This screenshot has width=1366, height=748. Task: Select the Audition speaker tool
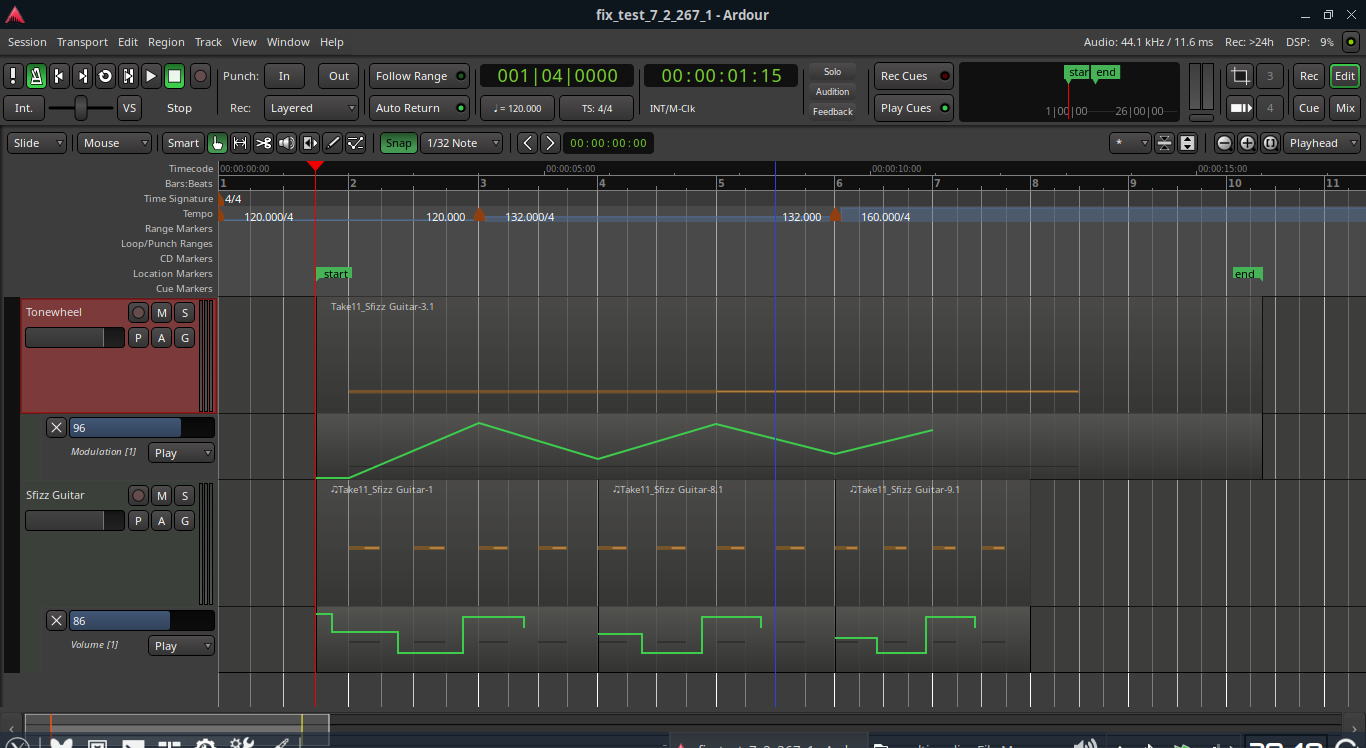click(x=287, y=143)
